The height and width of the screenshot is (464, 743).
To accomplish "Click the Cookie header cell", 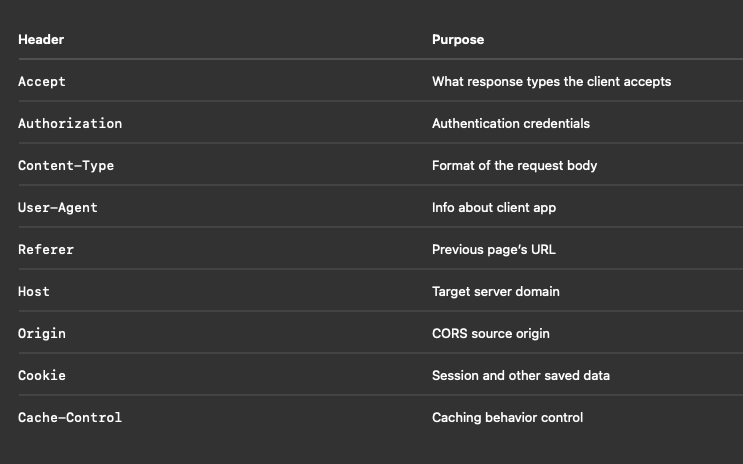I will pyautogui.click(x=42, y=375).
